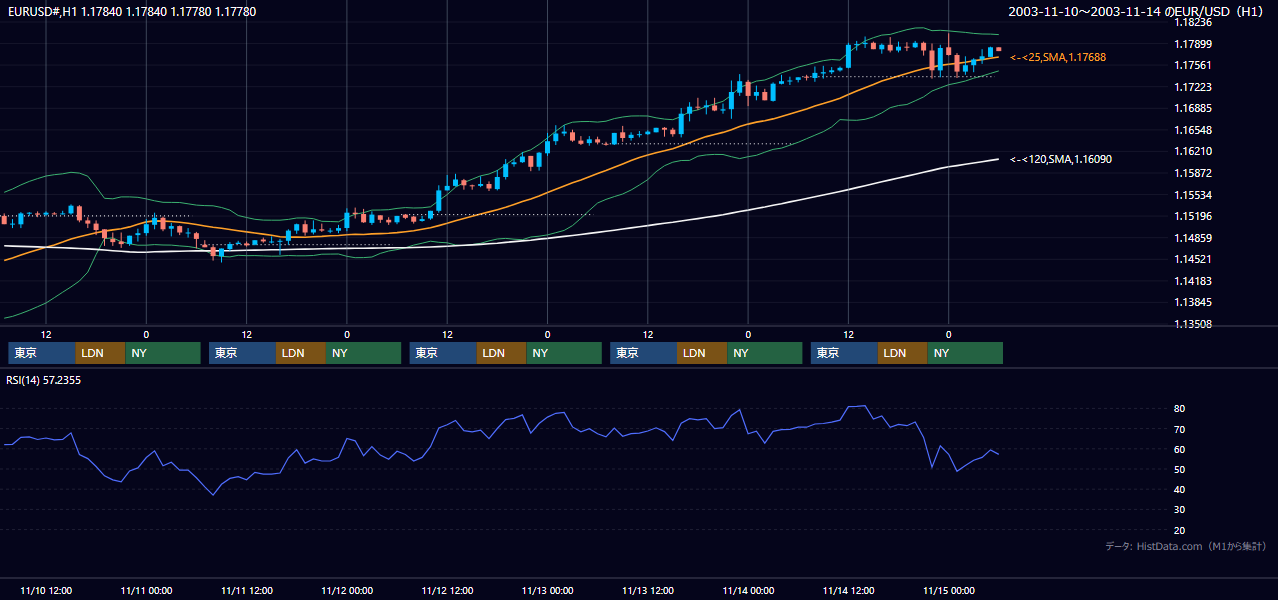Click the RSI(14) 57.2355 indicator label

click(x=43, y=380)
